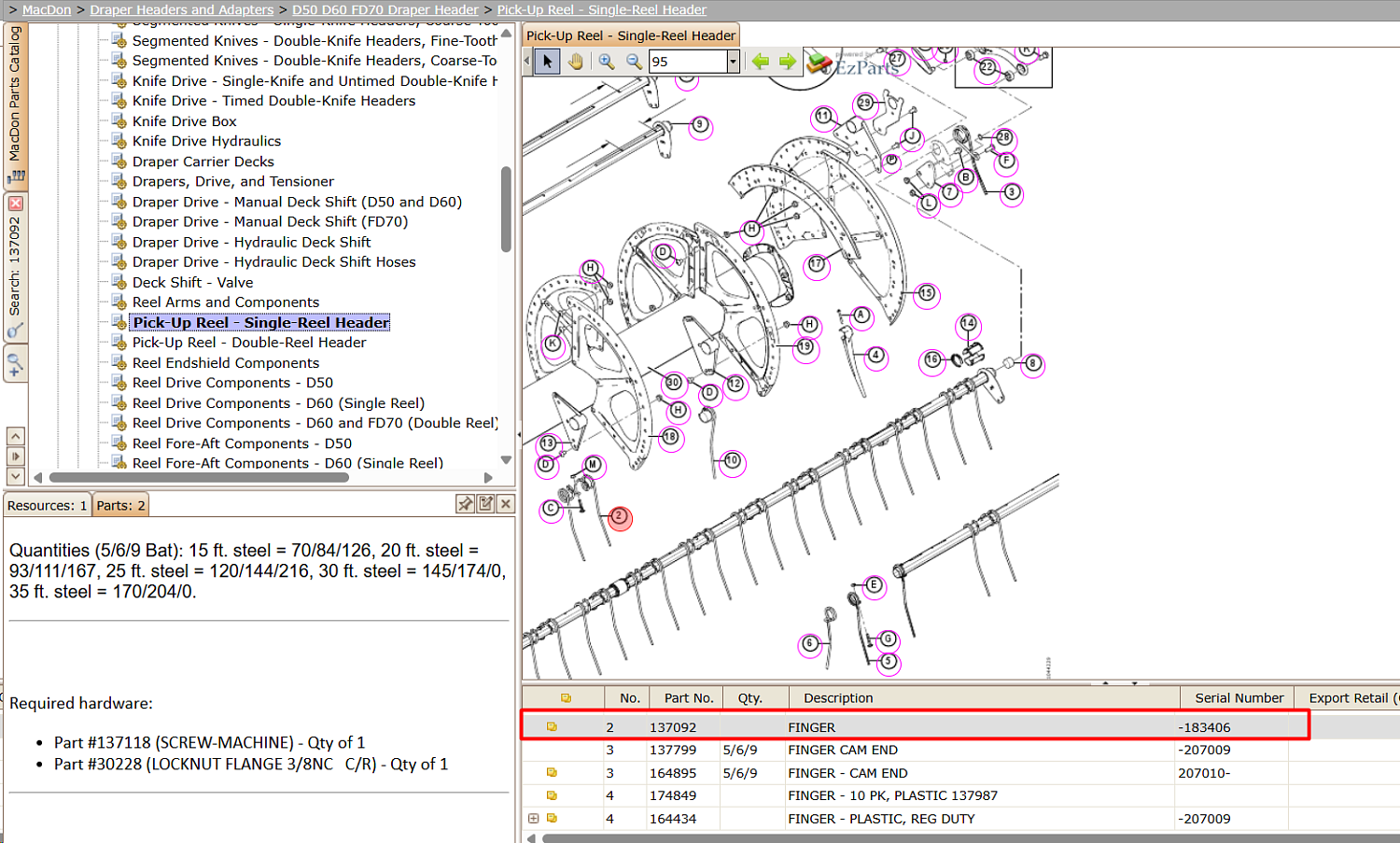
Task: Click callout 15 on the reel diagram
Action: coord(926,294)
